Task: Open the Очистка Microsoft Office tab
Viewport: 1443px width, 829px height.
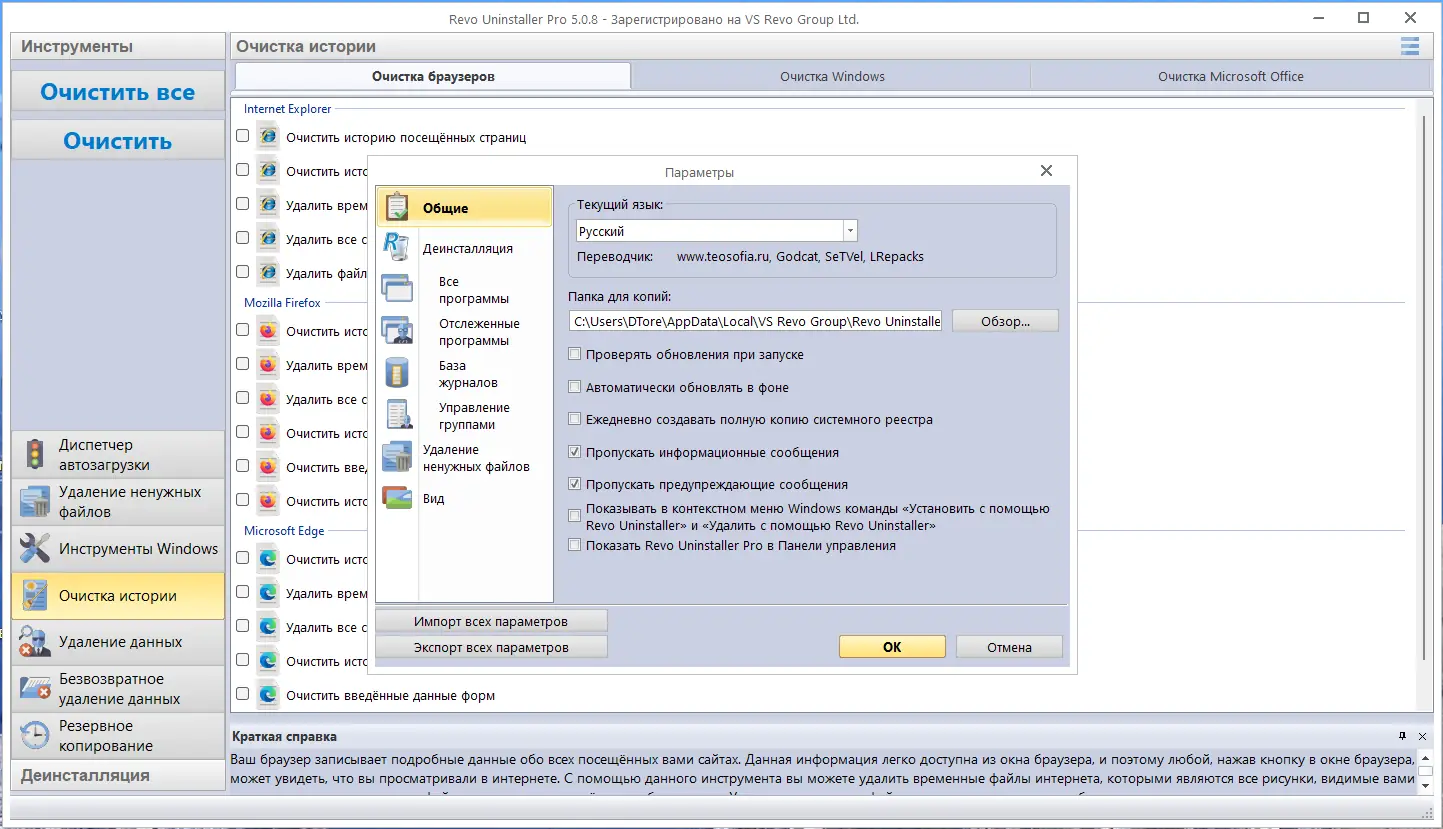Action: (1231, 76)
